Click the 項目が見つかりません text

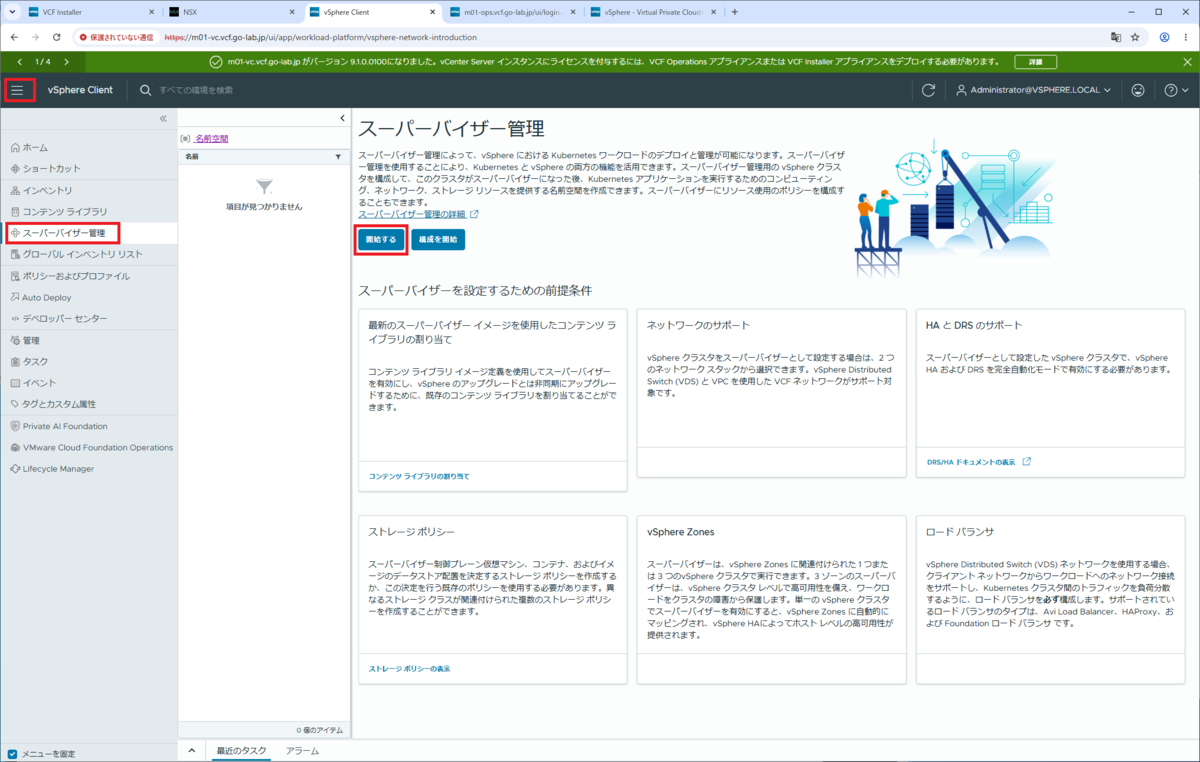click(264, 206)
